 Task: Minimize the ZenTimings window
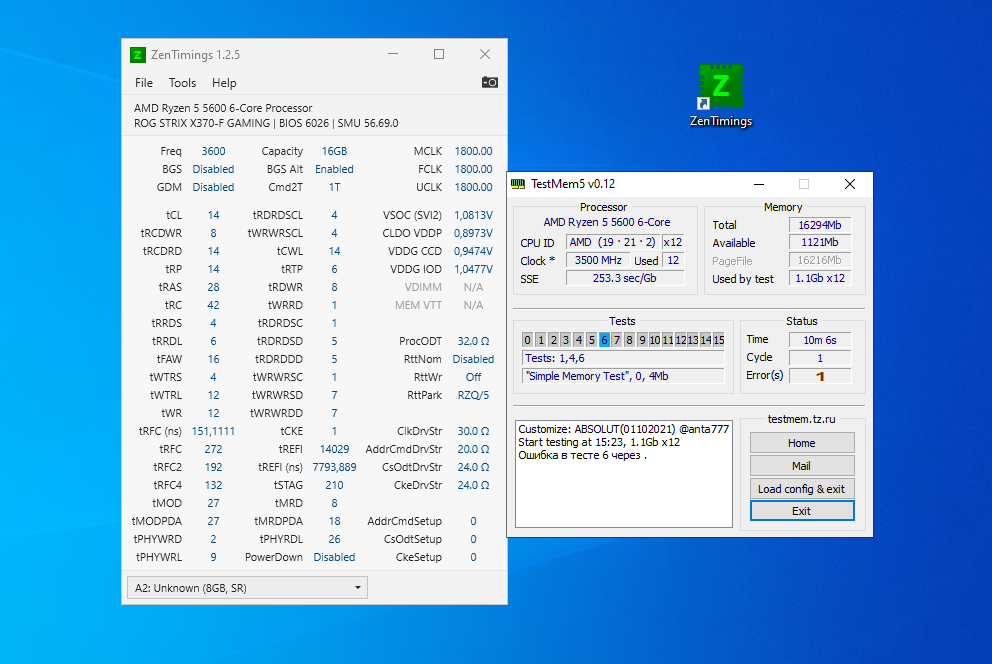[x=392, y=54]
